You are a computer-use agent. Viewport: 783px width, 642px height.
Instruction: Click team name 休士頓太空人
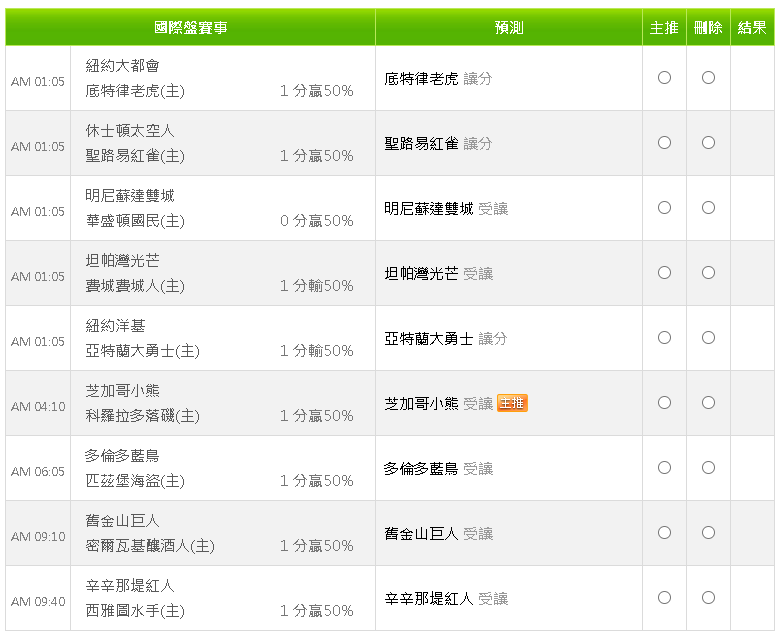pyautogui.click(x=130, y=131)
